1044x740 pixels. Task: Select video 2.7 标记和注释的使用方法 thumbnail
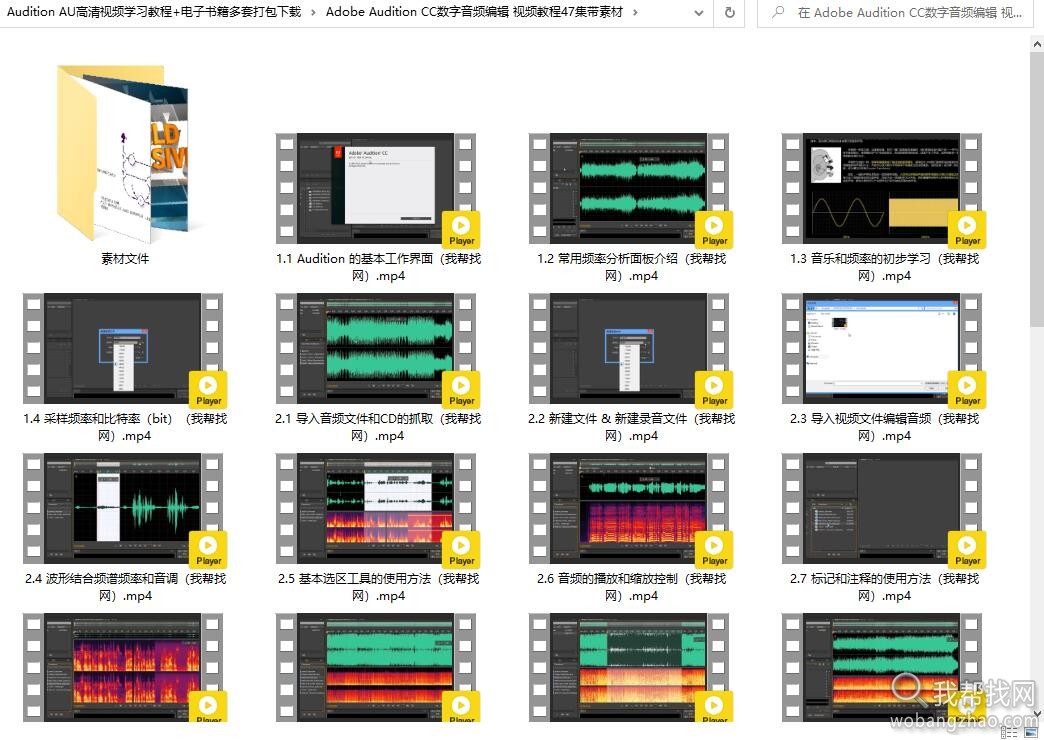[x=882, y=508]
